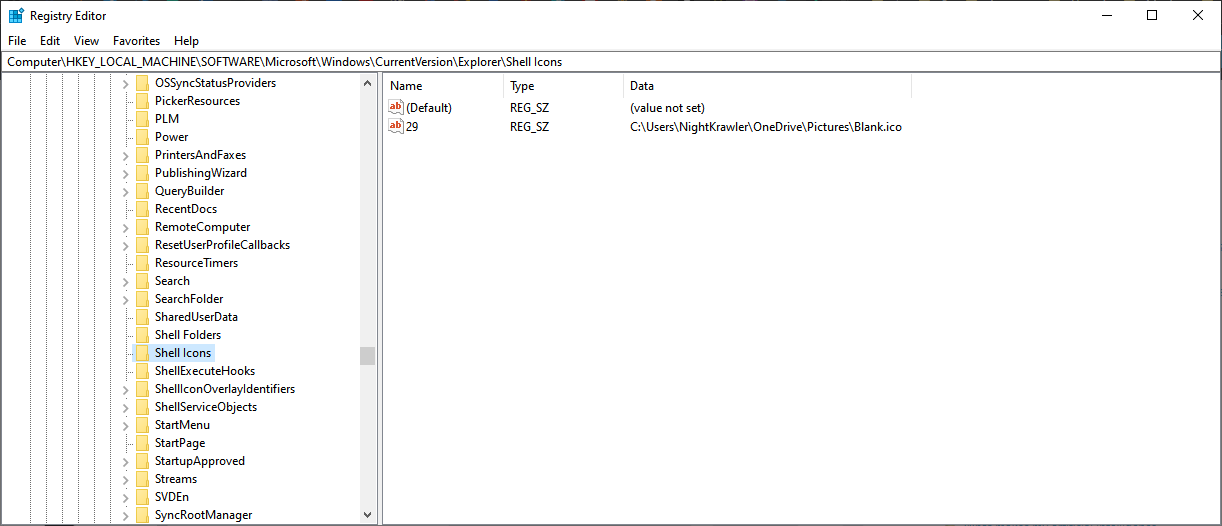Click the Registry Editor title bar icon
Image resolution: width=1222 pixels, height=526 pixels.
16,16
